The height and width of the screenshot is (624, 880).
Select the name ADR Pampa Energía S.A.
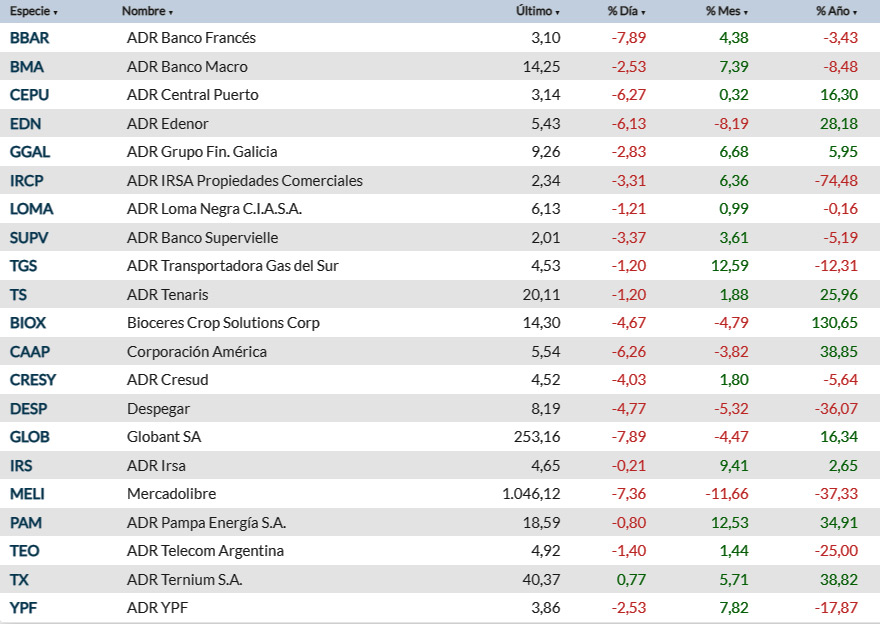(207, 523)
